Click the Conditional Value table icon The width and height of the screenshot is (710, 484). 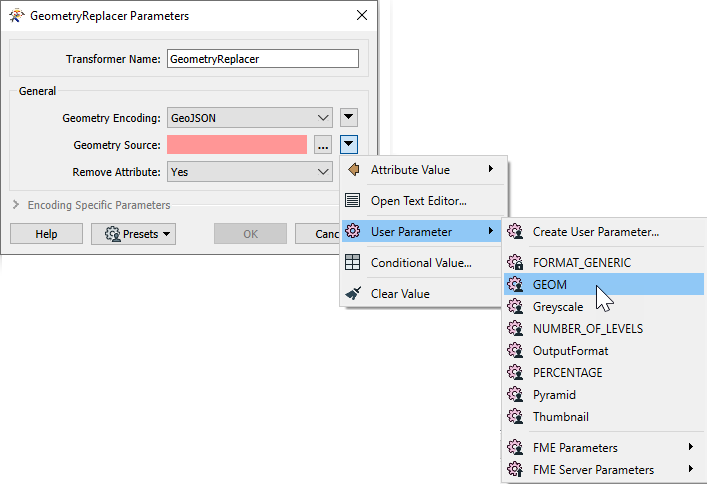[x=353, y=262]
